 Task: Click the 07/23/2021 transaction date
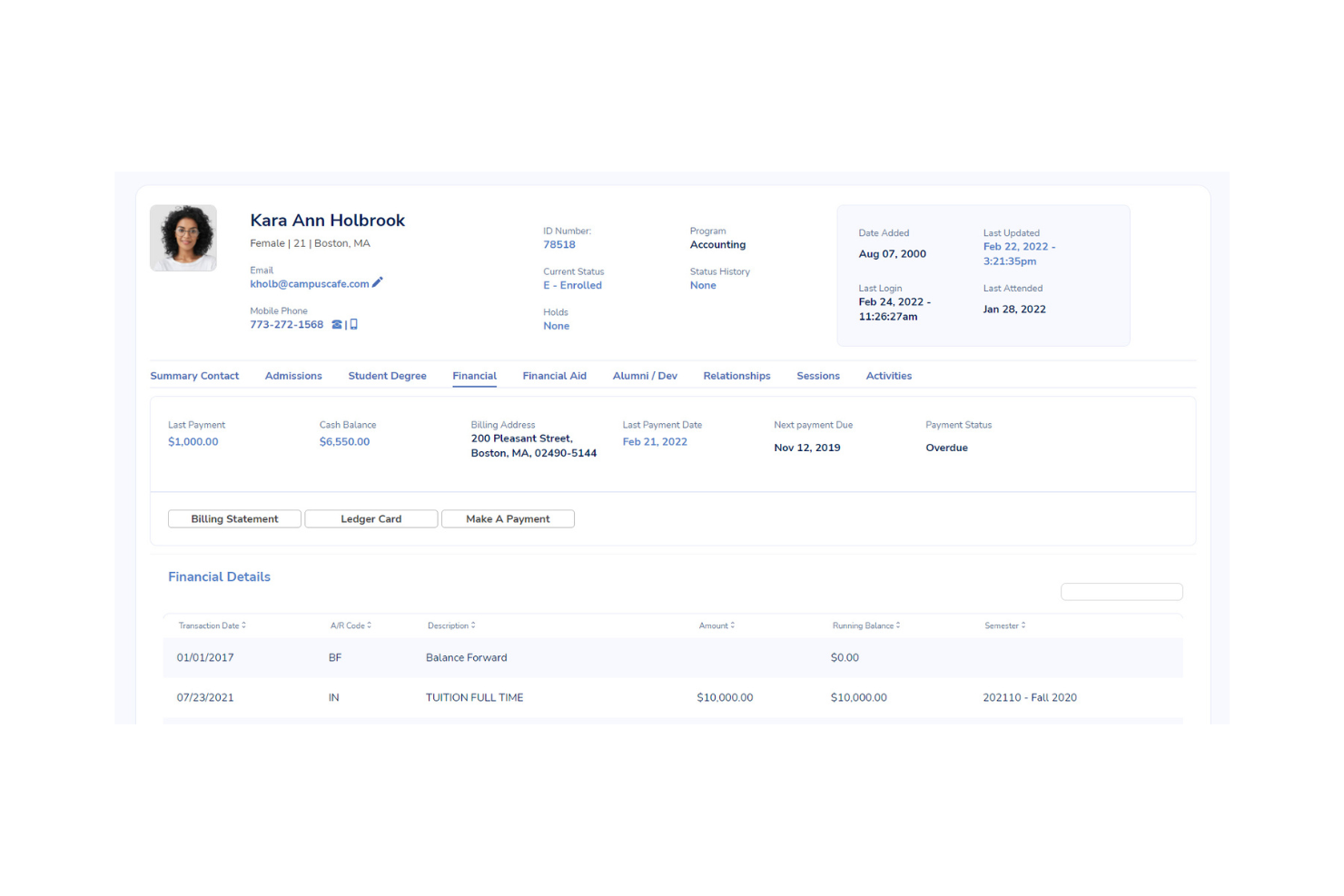[x=205, y=698]
